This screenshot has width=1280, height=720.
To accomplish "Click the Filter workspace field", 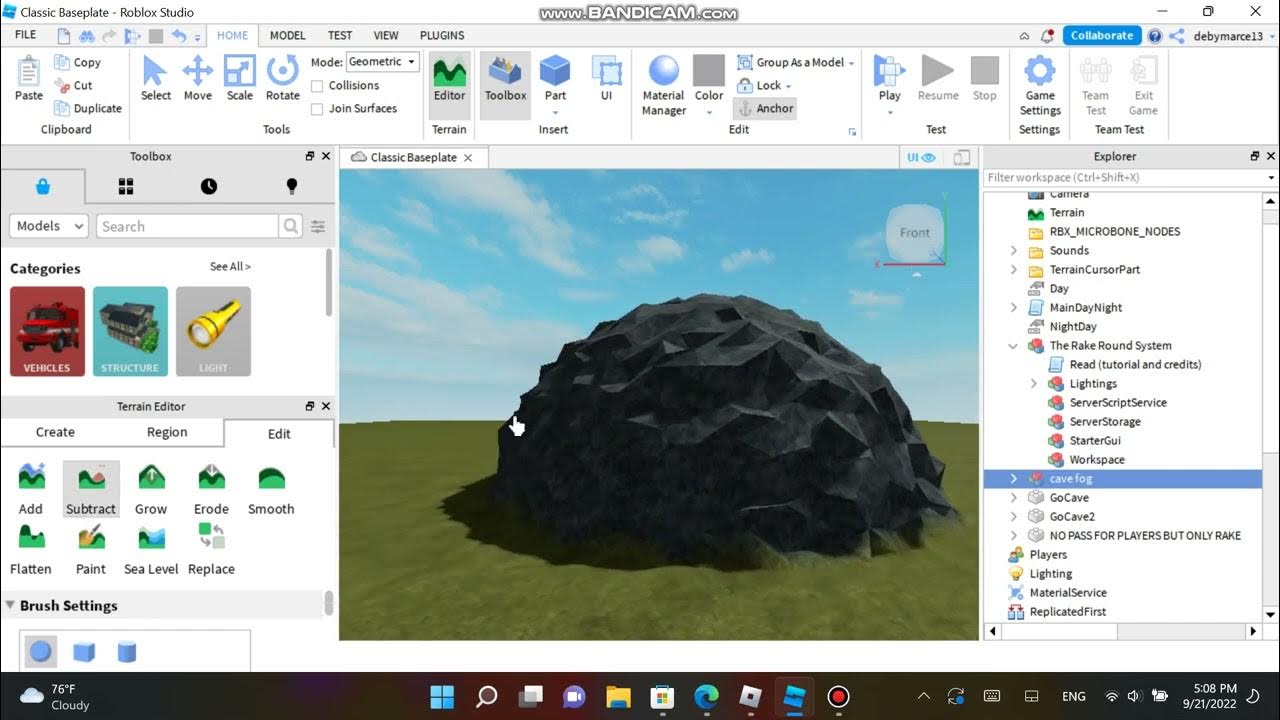I will (x=1124, y=178).
